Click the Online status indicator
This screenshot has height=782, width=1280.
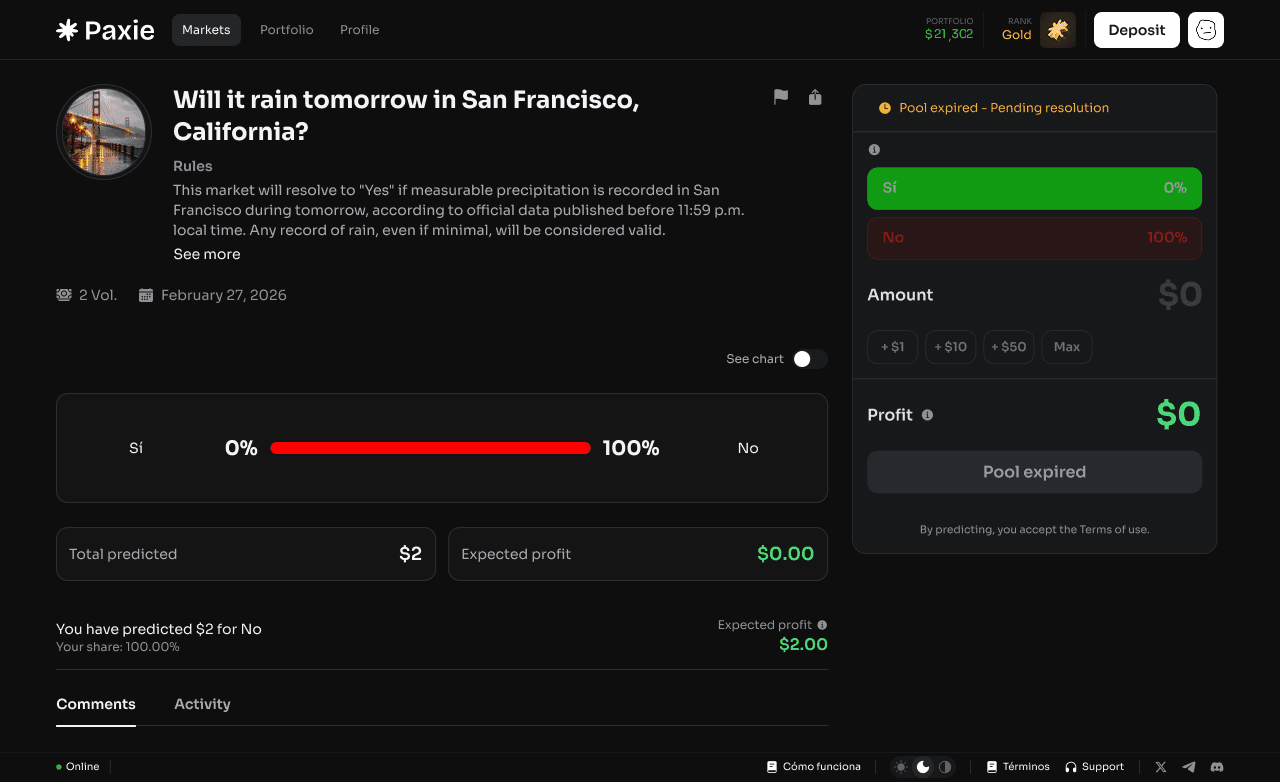coord(78,767)
